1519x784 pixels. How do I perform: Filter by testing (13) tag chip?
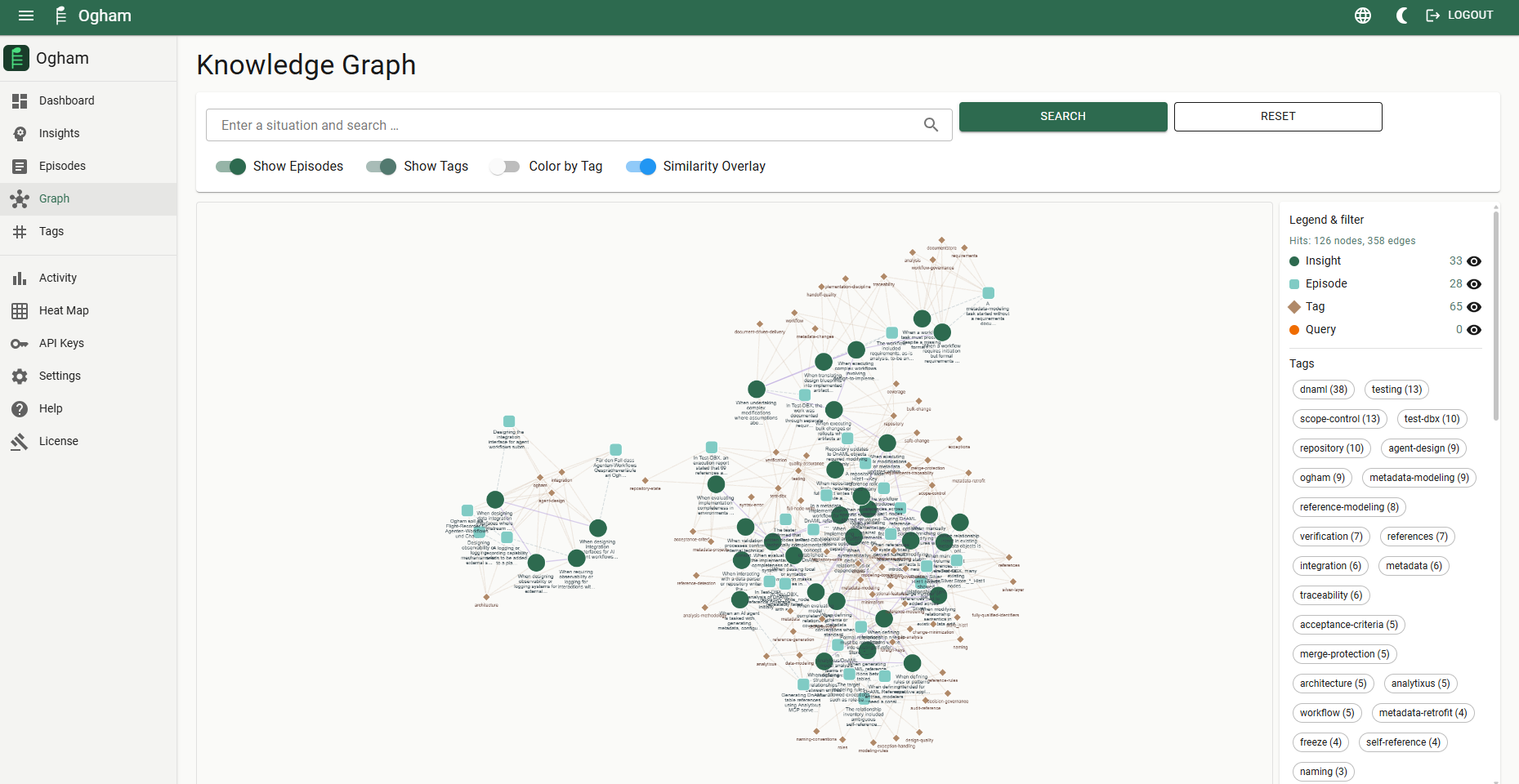click(x=1396, y=390)
